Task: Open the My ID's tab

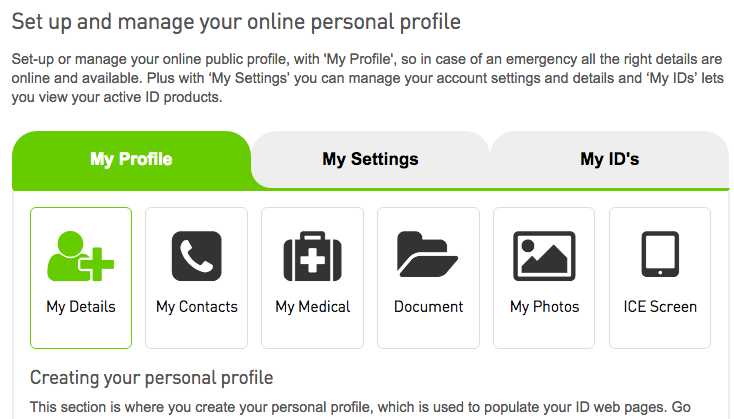Action: click(609, 159)
